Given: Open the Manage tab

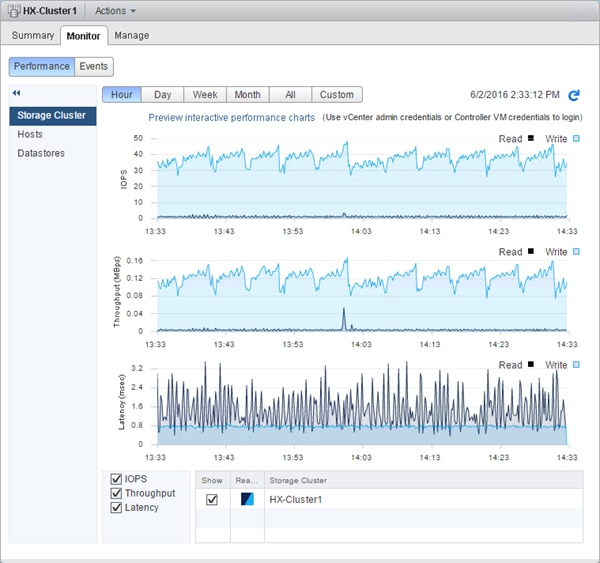Looking at the screenshot, I should [x=132, y=36].
